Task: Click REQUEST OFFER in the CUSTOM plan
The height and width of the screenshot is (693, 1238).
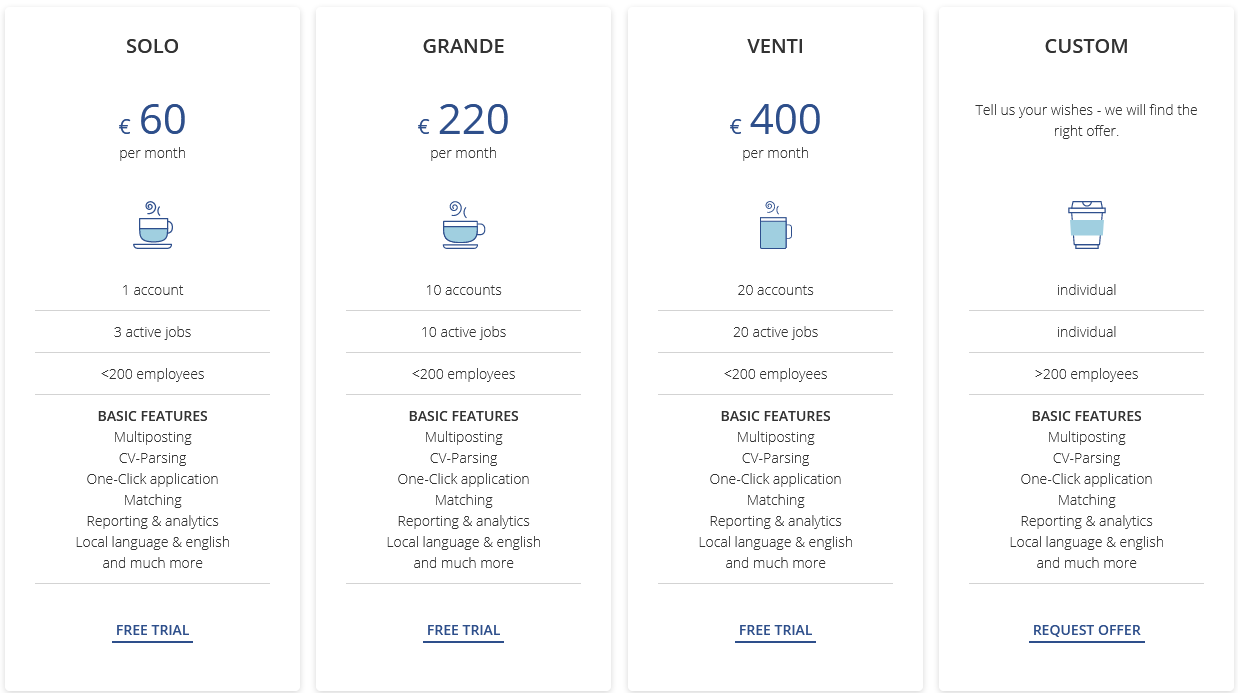Action: coord(1086,629)
